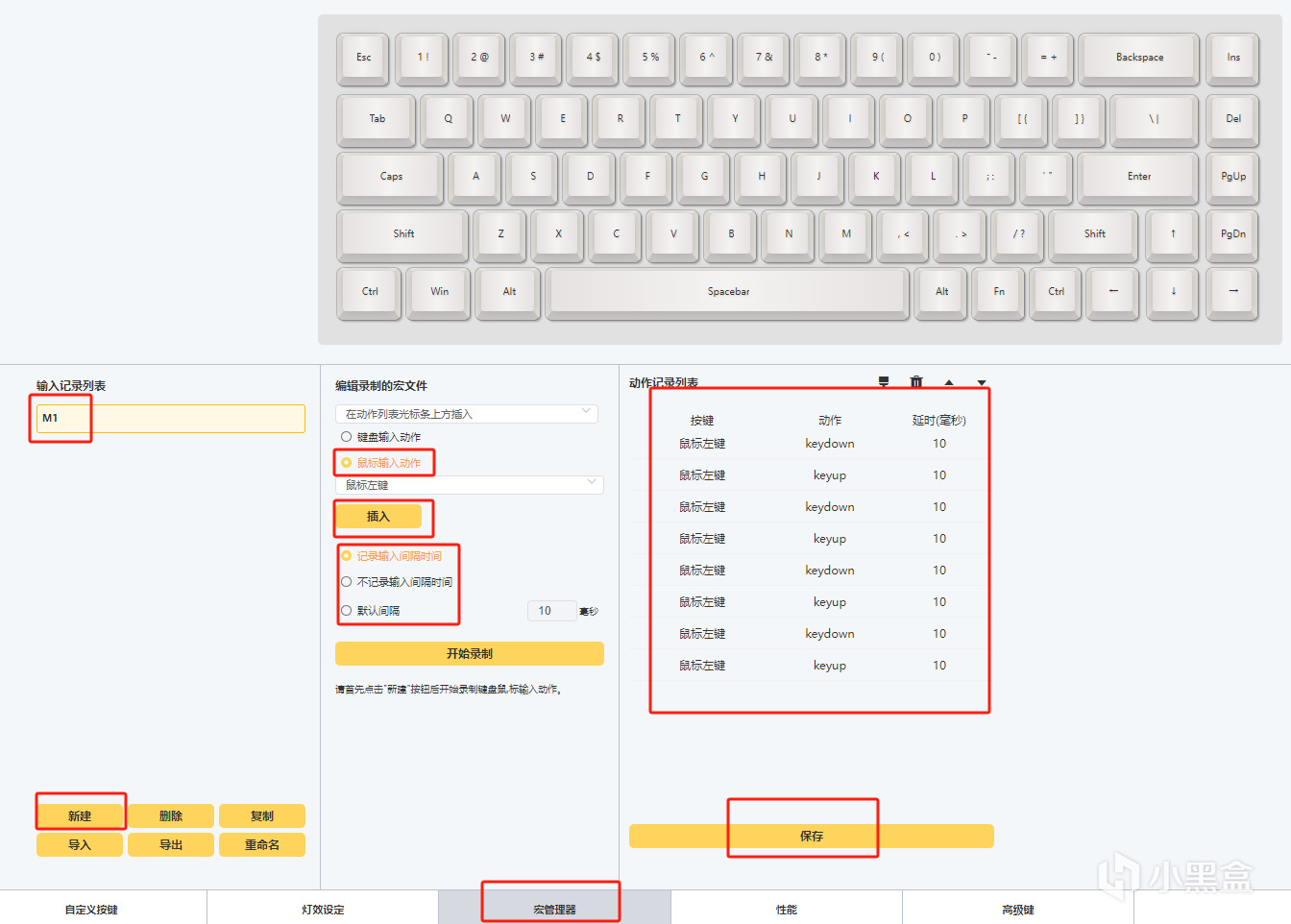Start recording with 开始录制 button
This screenshot has width=1291, height=924.
tap(470, 653)
